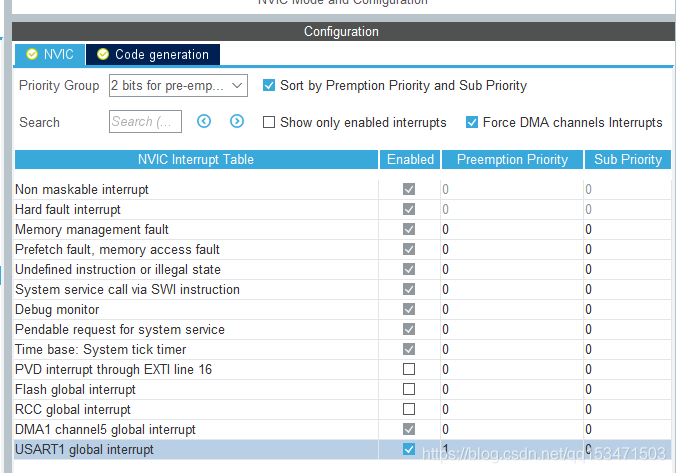This screenshot has width=676, height=473.
Task: Toggle DMA1 channel5 global interrupt checkbox
Action: tap(409, 429)
